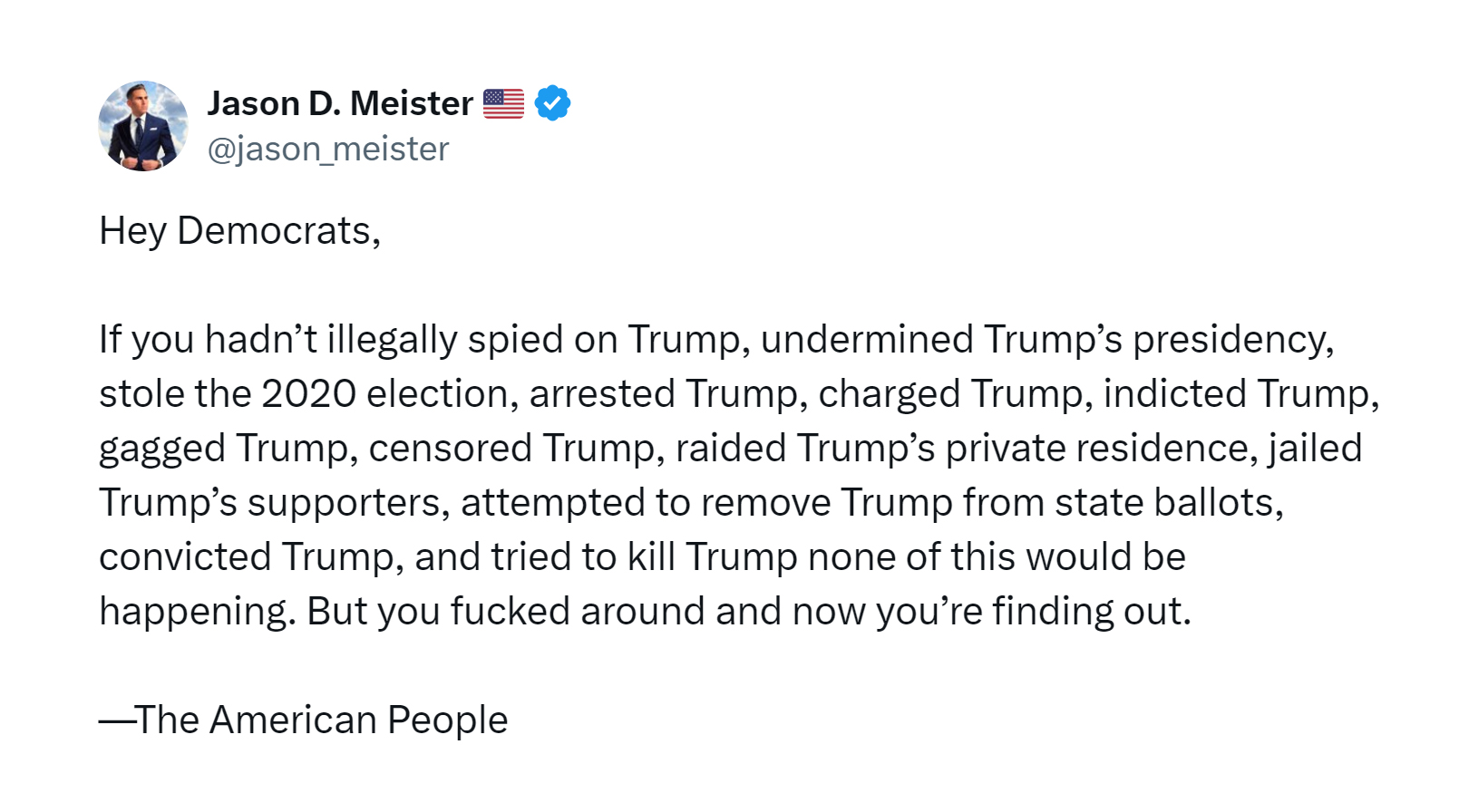Click the text 'now you're finding out.'
Viewport: 1459px width, 812px height.
point(990,612)
